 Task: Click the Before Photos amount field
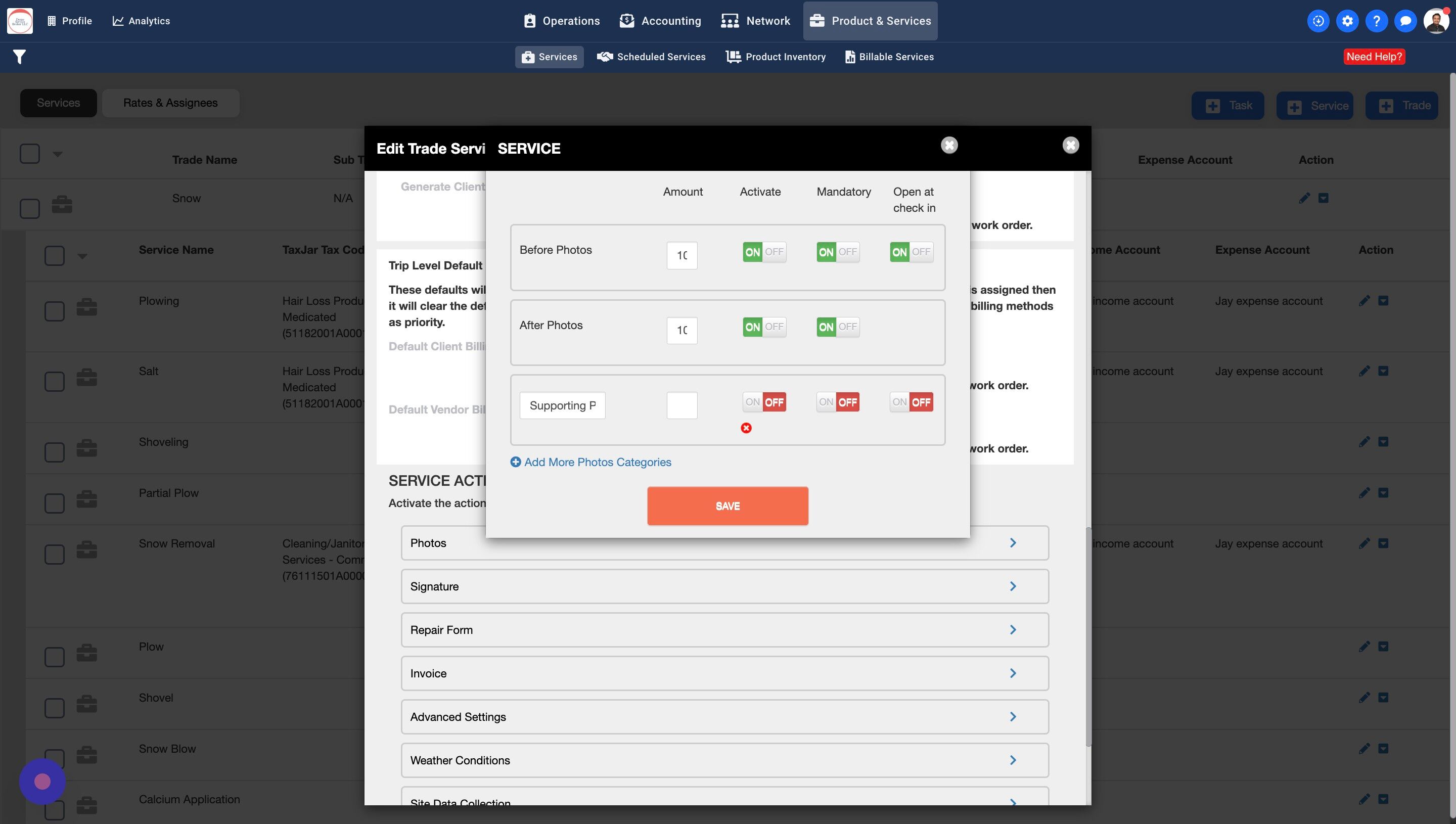681,255
